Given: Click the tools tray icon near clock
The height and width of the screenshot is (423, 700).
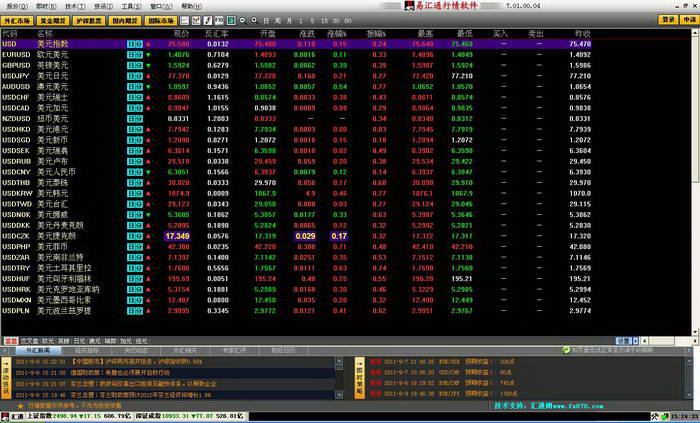Looking at the screenshot, I should coord(655,417).
